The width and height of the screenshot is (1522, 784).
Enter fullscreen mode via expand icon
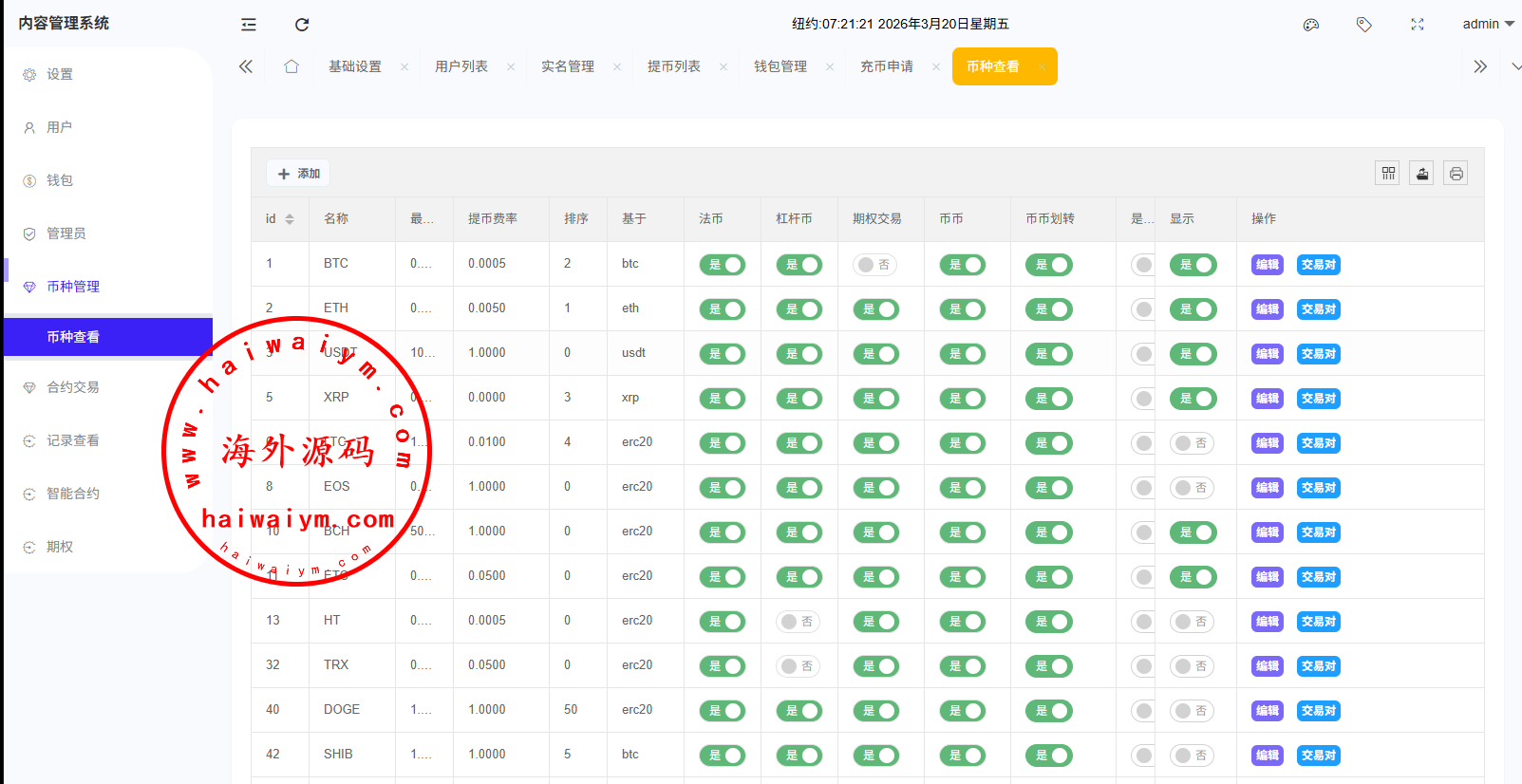point(1418,25)
